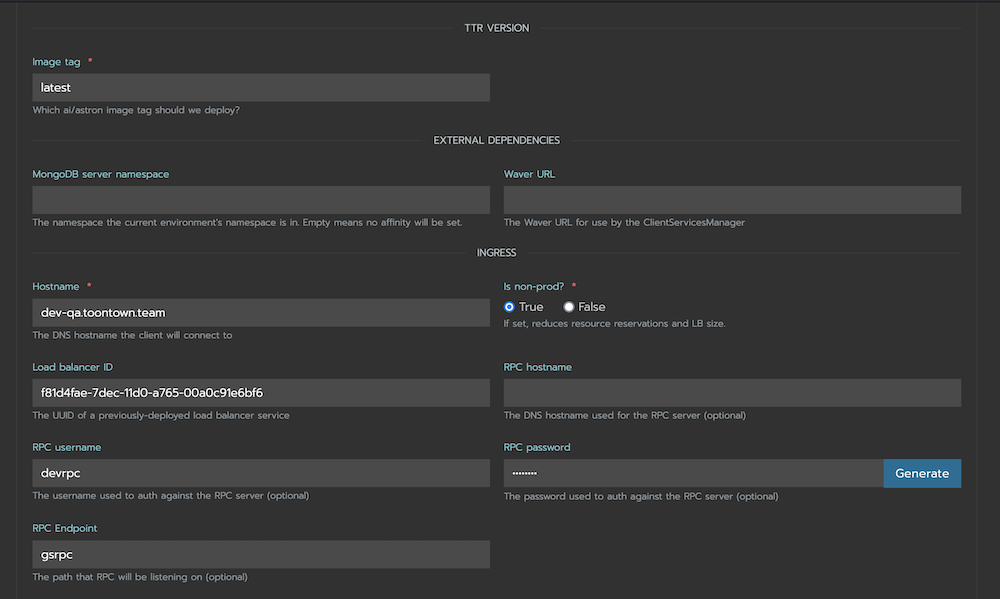This screenshot has height=599, width=1000.
Task: Click the Load balancer ID input box
Action: click(261, 393)
